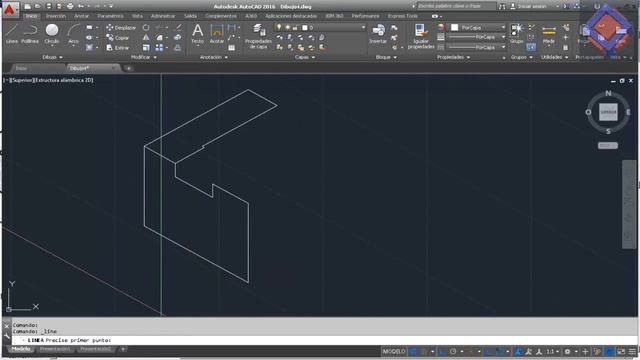Open the lineweight PorCapa dropdown
This screenshot has height=360, width=640.
point(476,37)
